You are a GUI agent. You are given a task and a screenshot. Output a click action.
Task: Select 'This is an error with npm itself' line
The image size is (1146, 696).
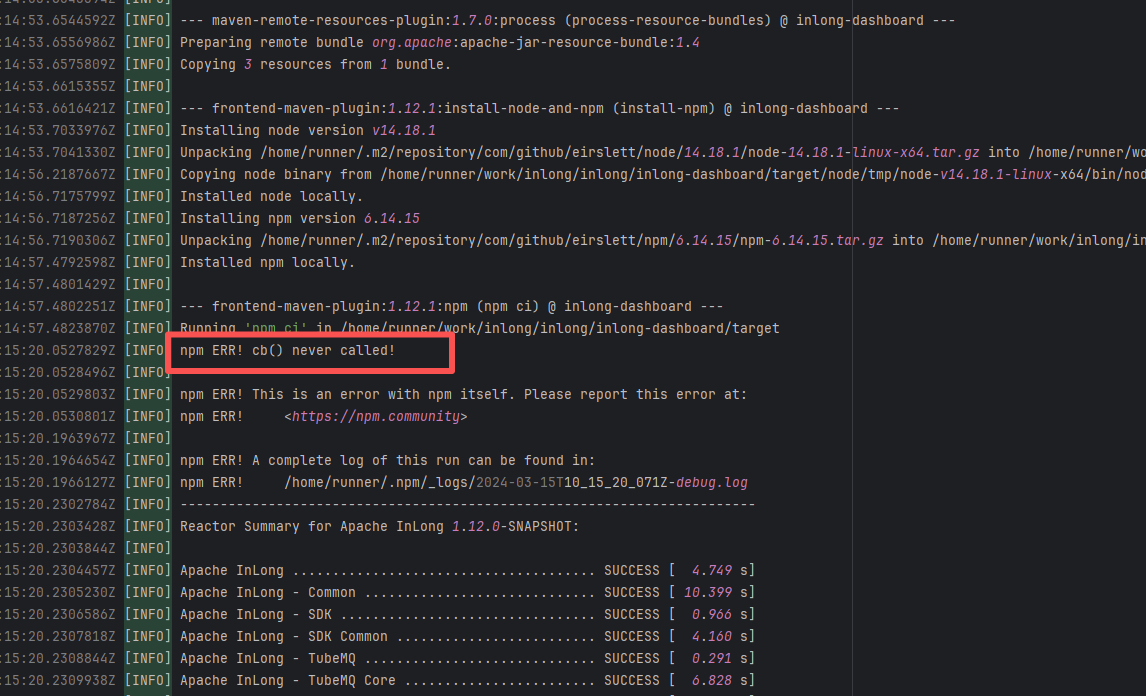point(463,394)
